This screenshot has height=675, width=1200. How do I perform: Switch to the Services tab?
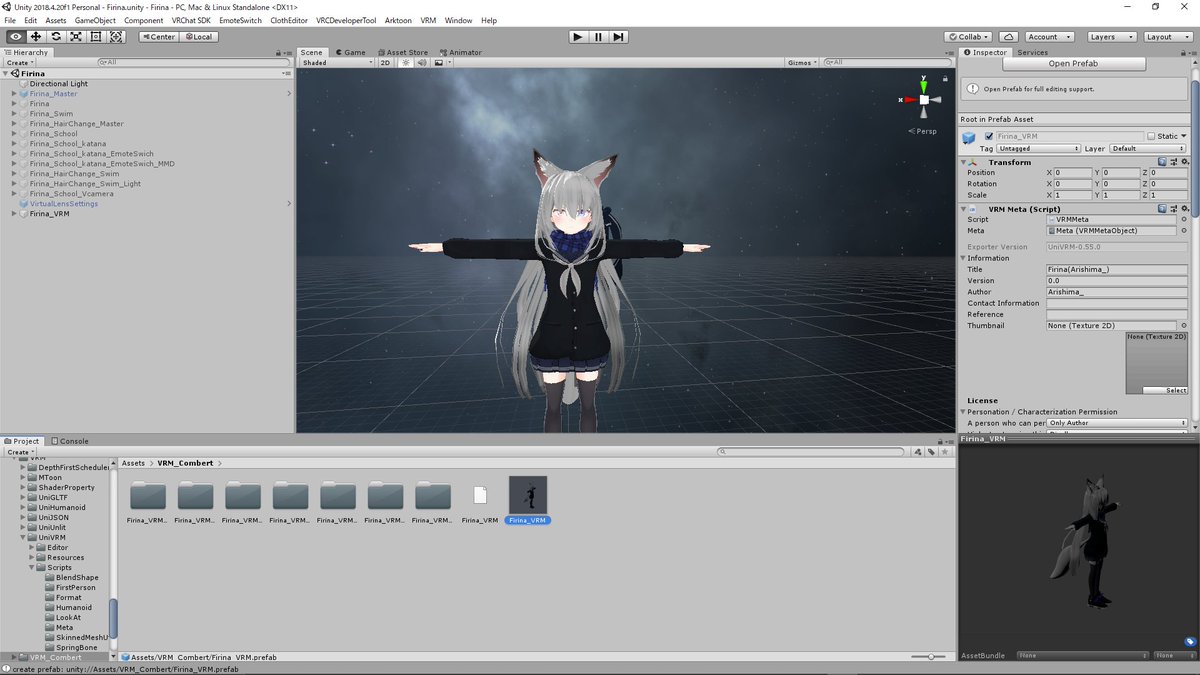click(1032, 52)
